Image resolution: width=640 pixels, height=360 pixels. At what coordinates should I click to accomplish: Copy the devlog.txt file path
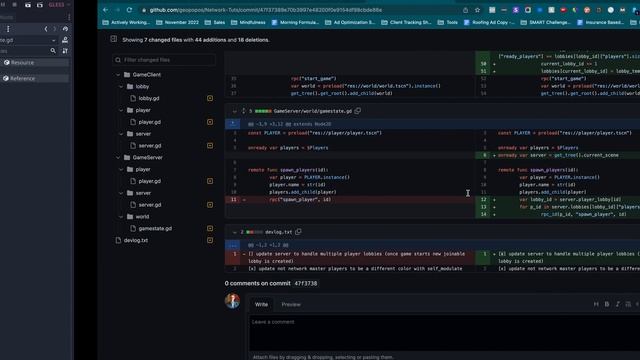coord(298,232)
